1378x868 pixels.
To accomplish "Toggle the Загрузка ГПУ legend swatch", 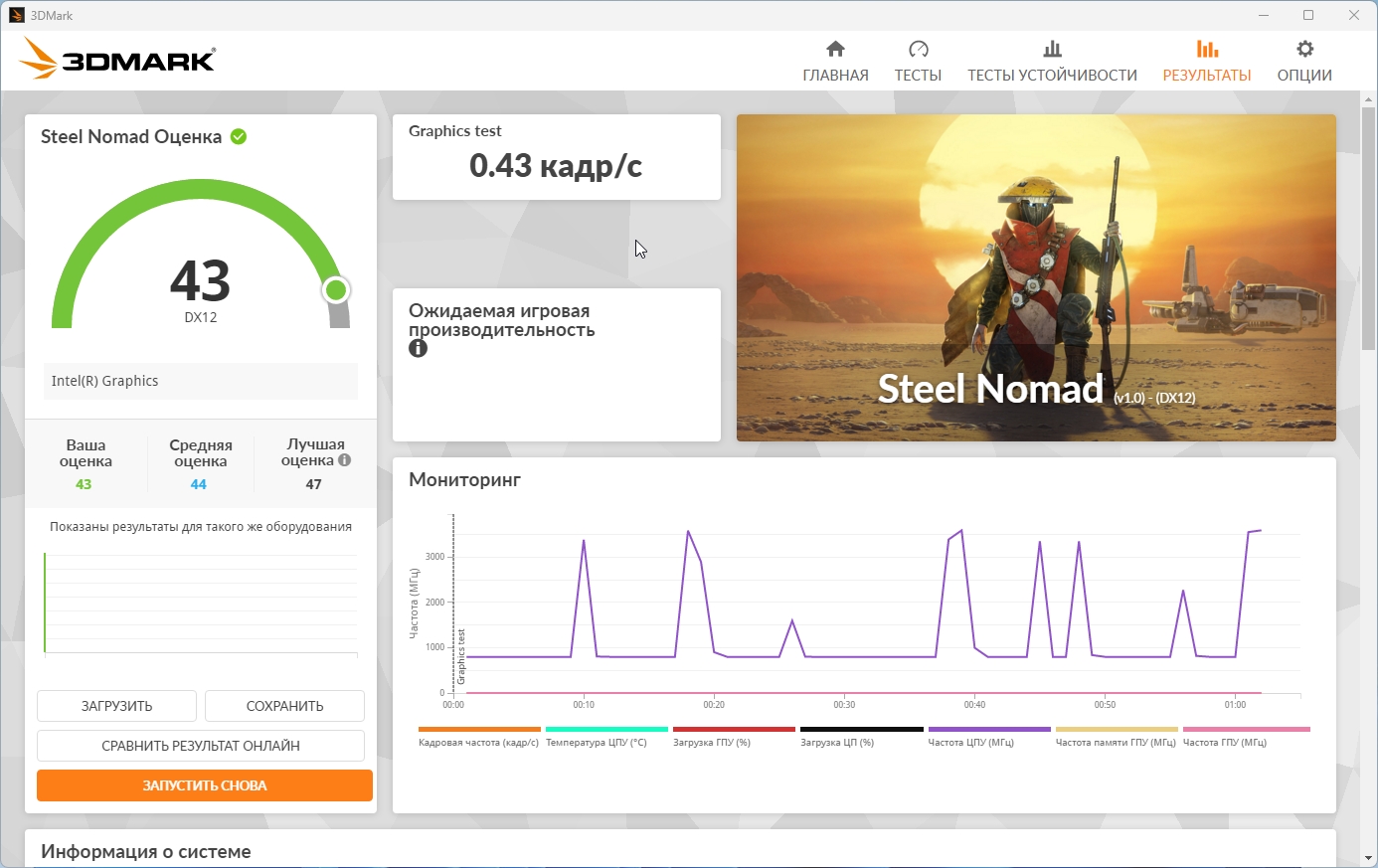I will point(734,730).
